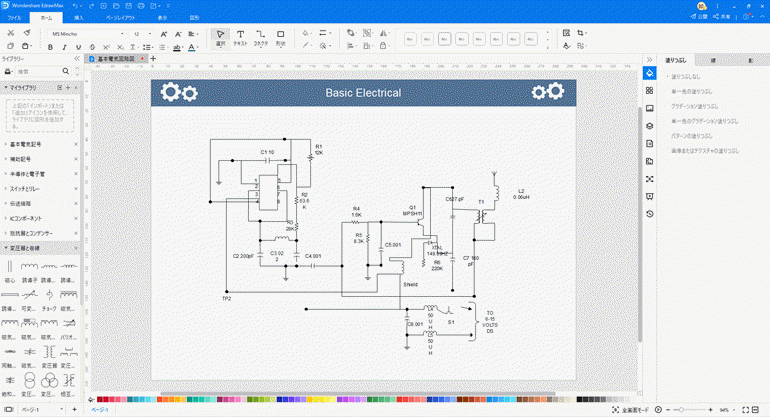This screenshot has width=770, height=417.
Task: Click the history icon in right sidebar
Action: pos(649,214)
